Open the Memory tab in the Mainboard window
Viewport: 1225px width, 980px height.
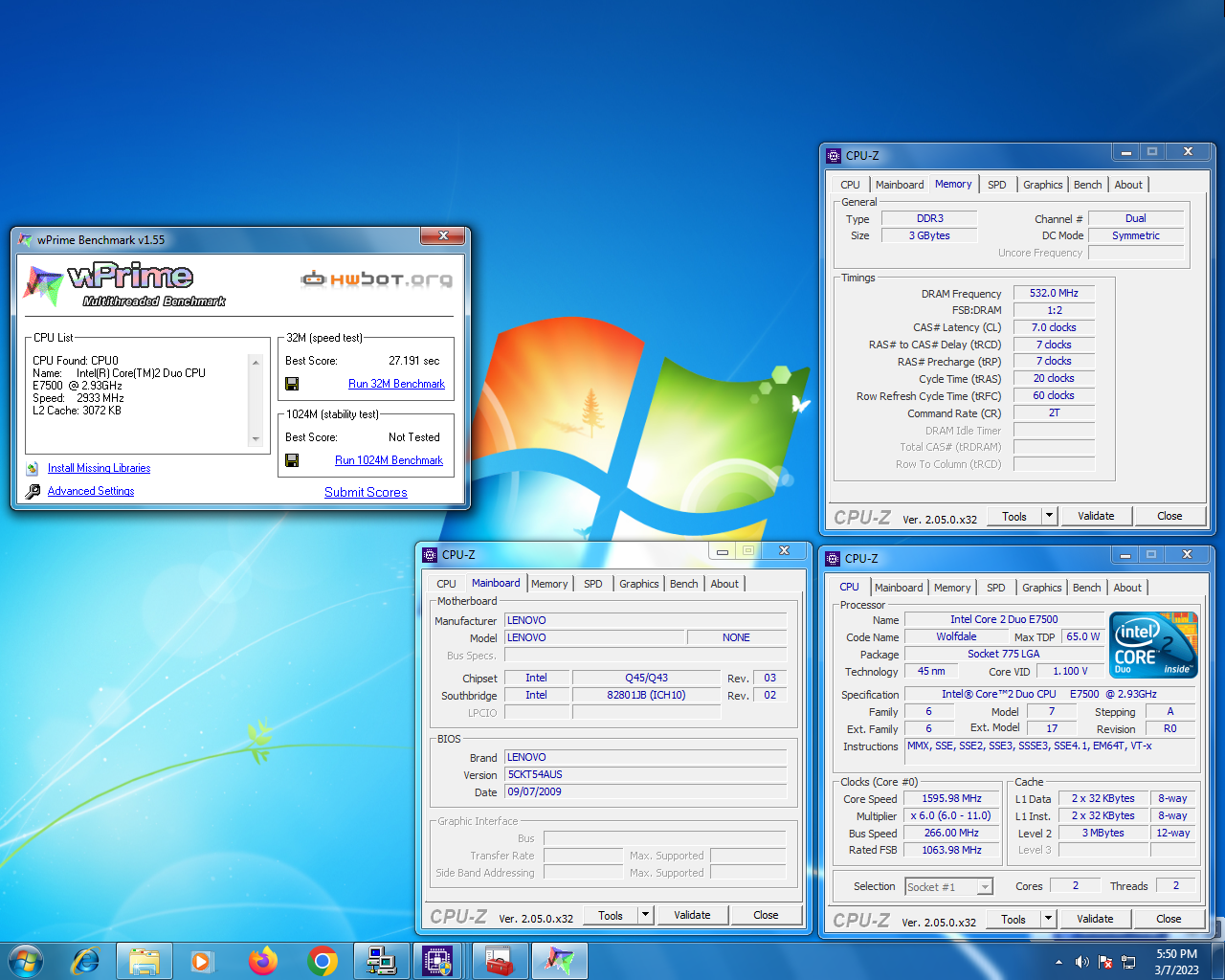549,584
